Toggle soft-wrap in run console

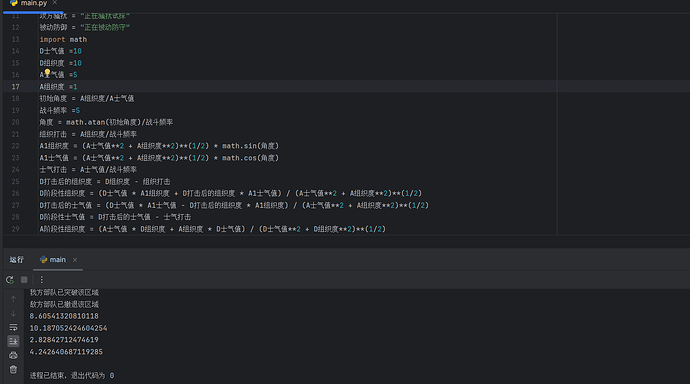13,327
